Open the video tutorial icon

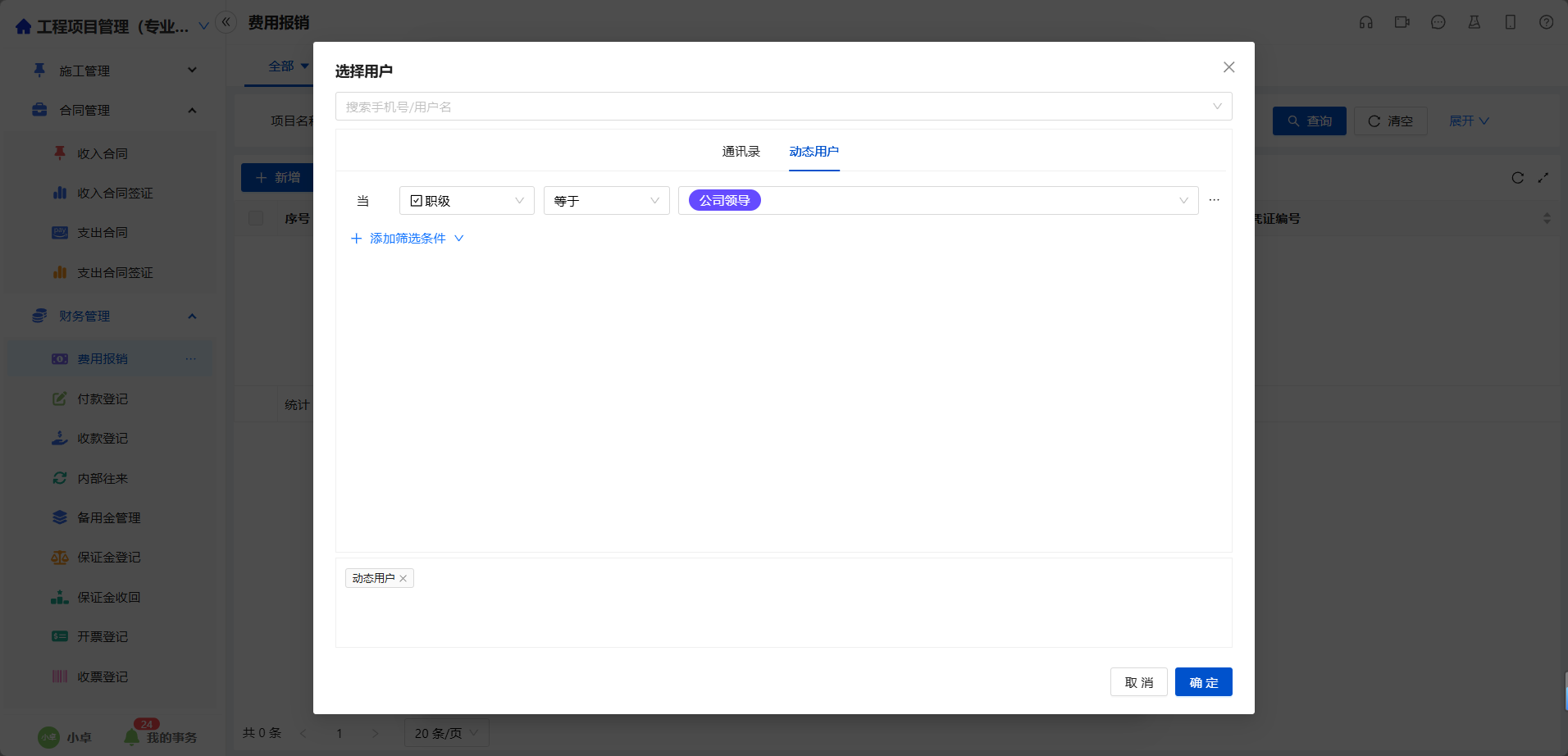pos(1402,22)
